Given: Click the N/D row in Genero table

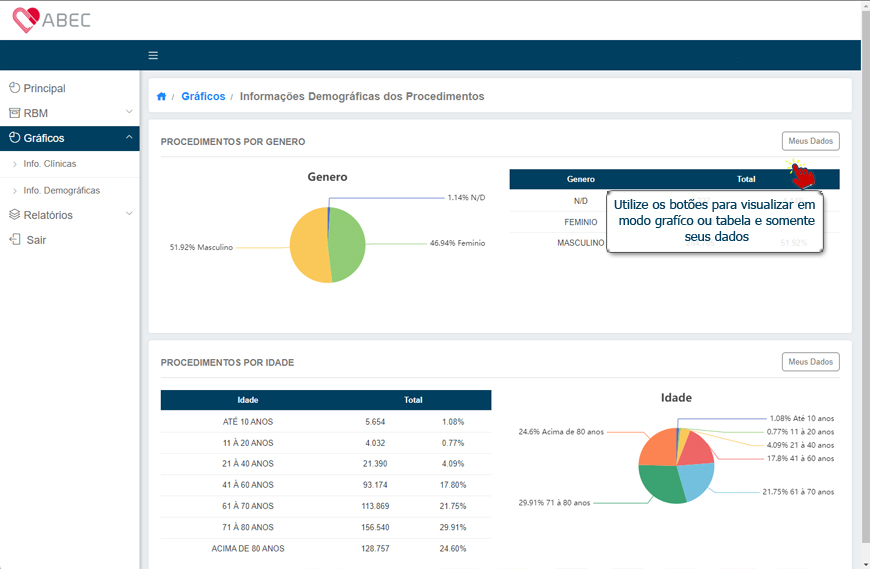Looking at the screenshot, I should click(674, 201).
